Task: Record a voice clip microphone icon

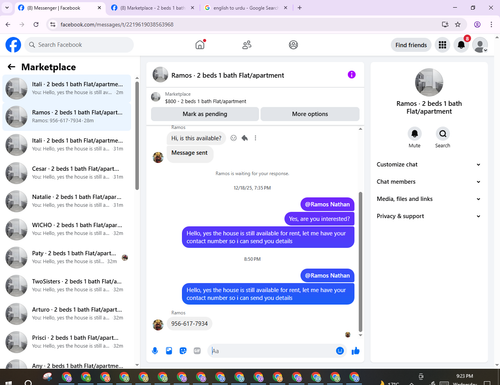Action: pyautogui.click(x=155, y=351)
